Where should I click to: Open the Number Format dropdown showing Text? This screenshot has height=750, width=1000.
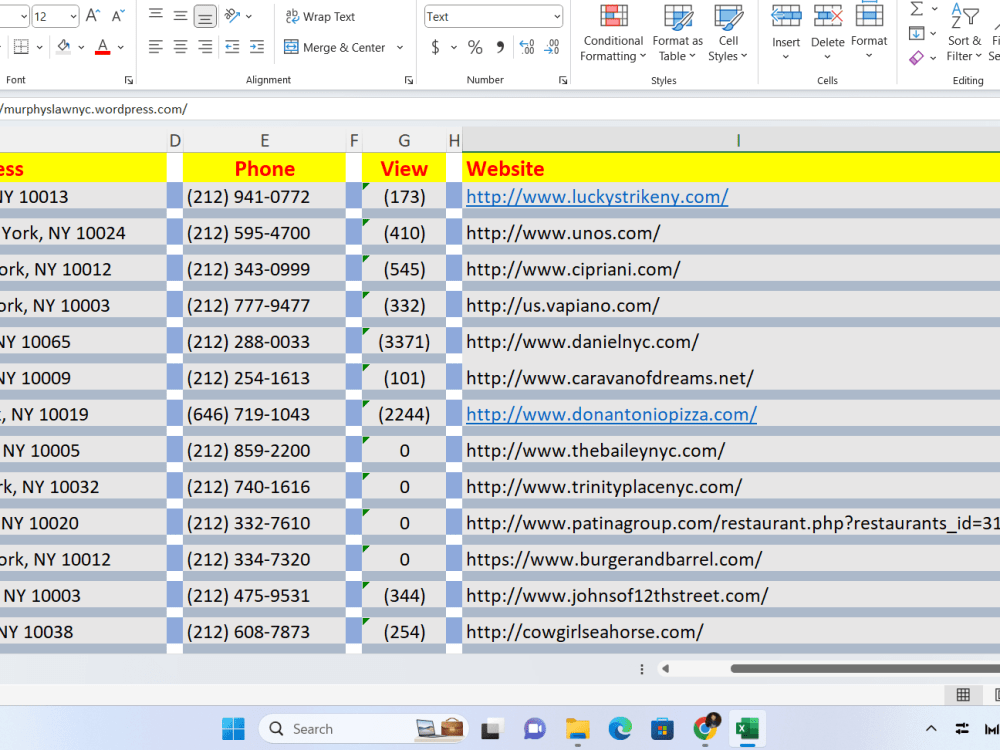pyautogui.click(x=493, y=16)
